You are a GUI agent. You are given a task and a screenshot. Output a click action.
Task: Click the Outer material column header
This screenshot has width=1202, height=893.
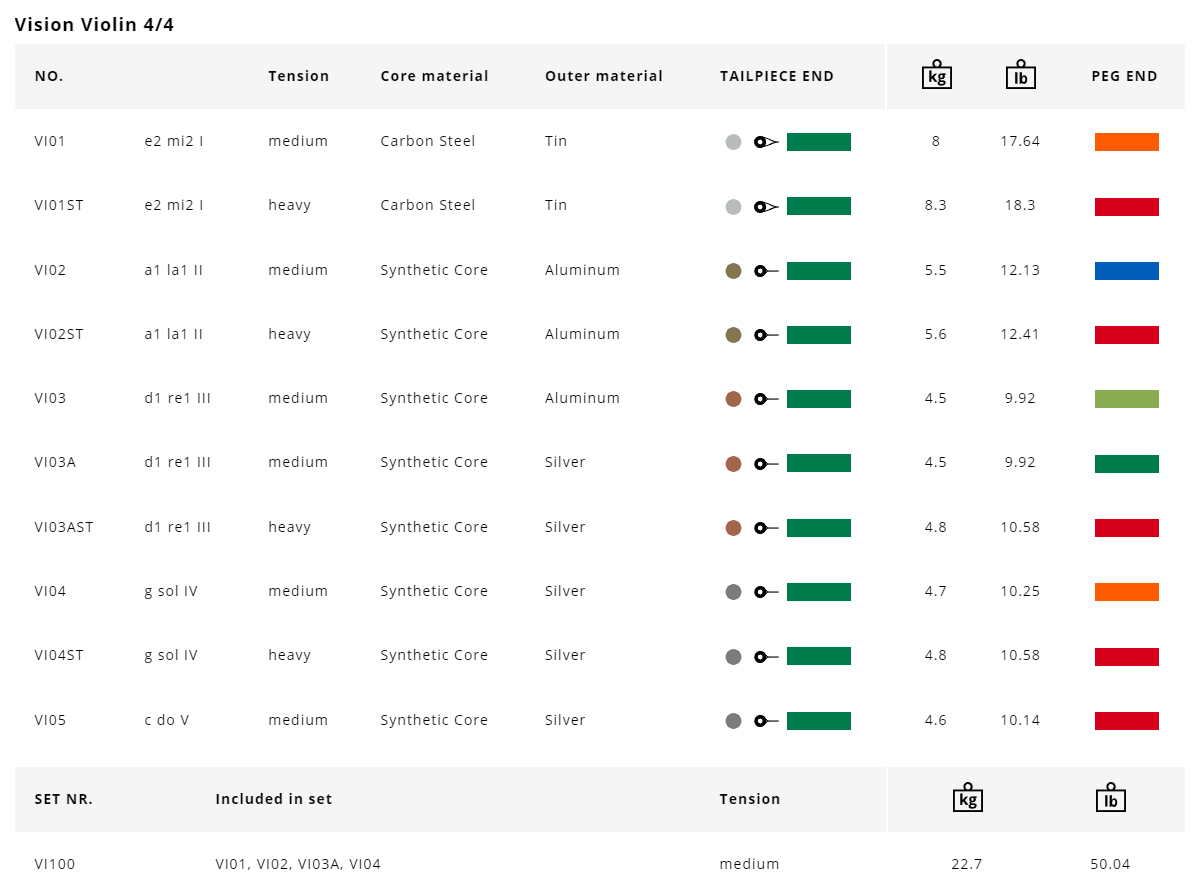tap(603, 76)
